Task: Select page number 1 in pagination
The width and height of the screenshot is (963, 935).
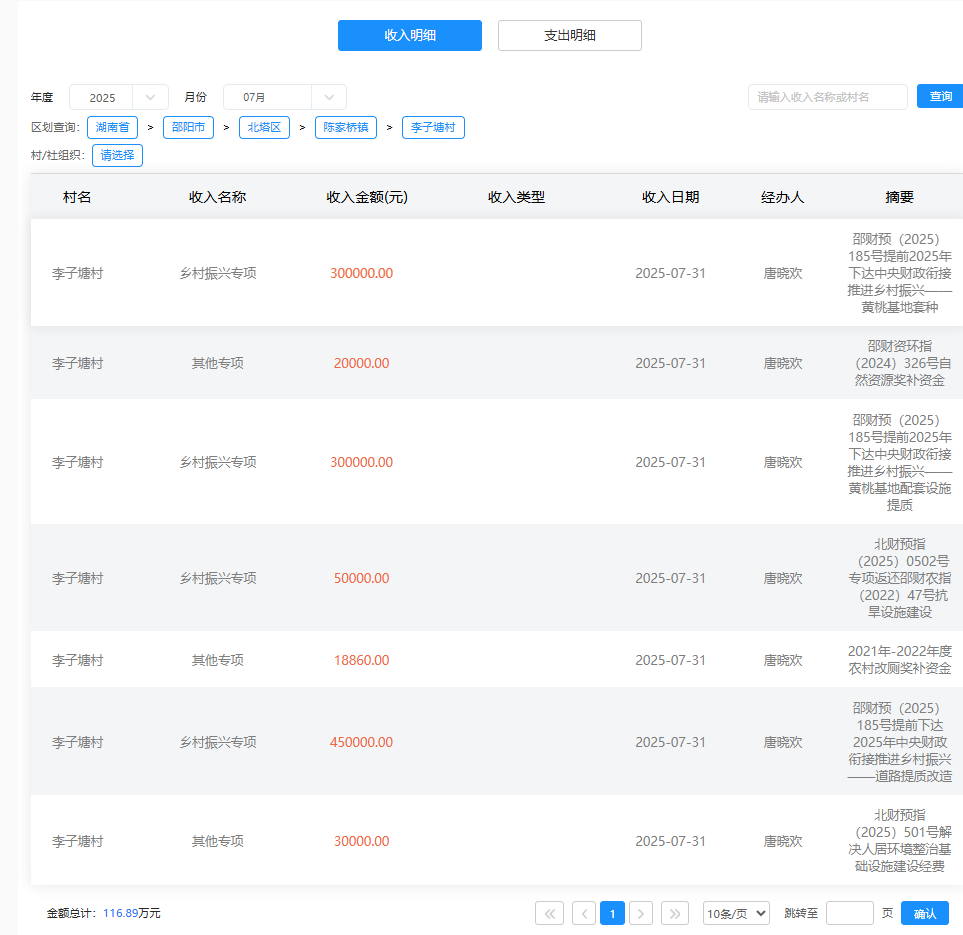Action: [612, 913]
